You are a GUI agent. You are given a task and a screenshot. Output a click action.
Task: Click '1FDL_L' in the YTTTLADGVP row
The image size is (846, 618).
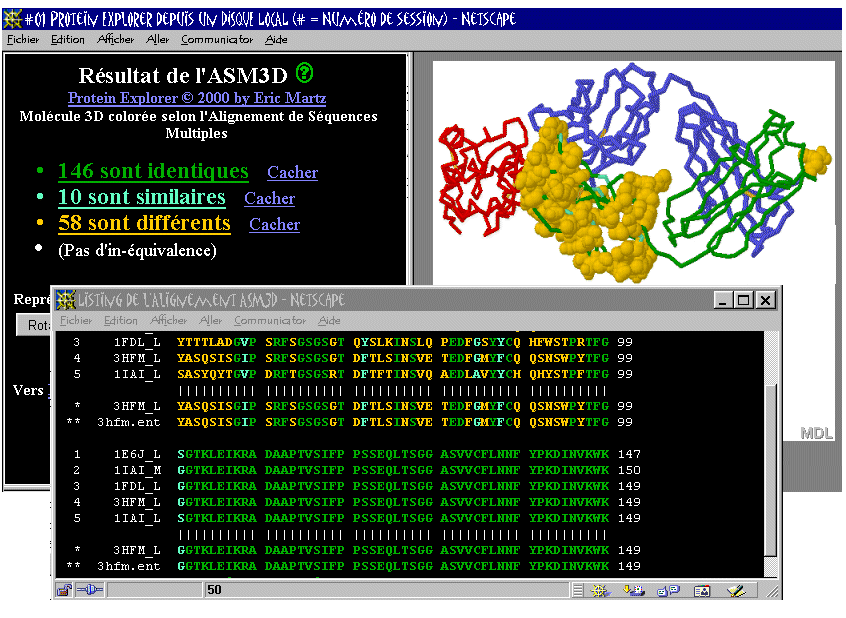(137, 342)
